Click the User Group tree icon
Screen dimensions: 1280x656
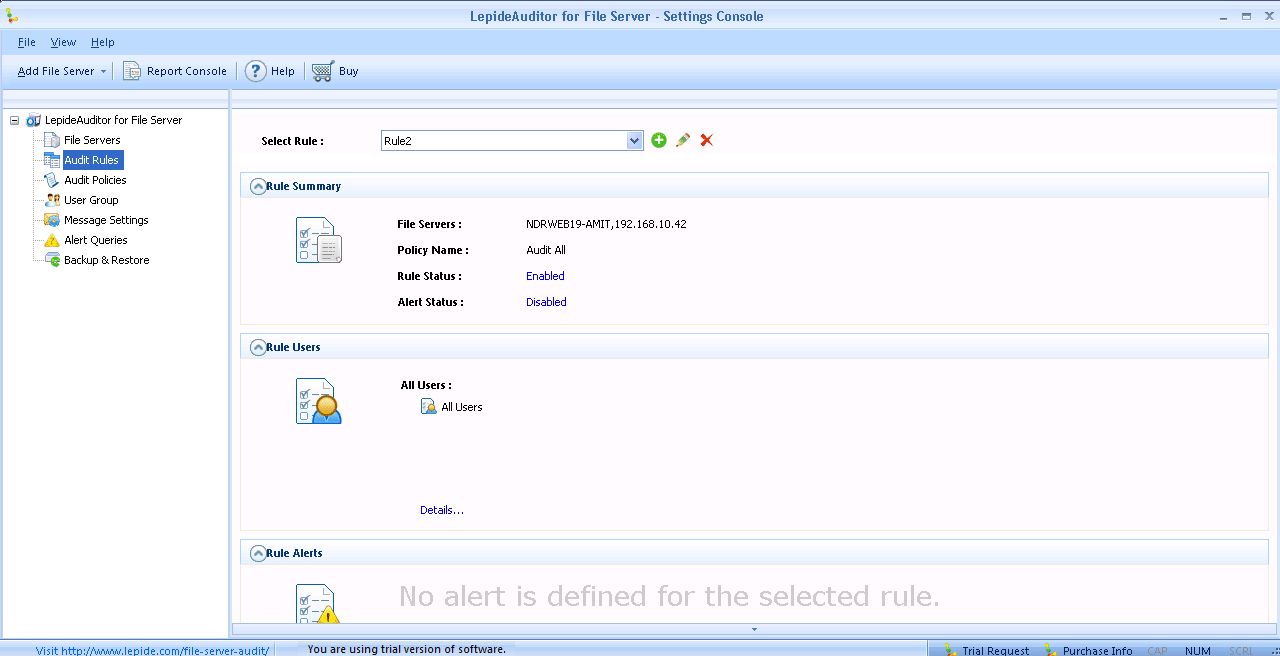point(52,200)
